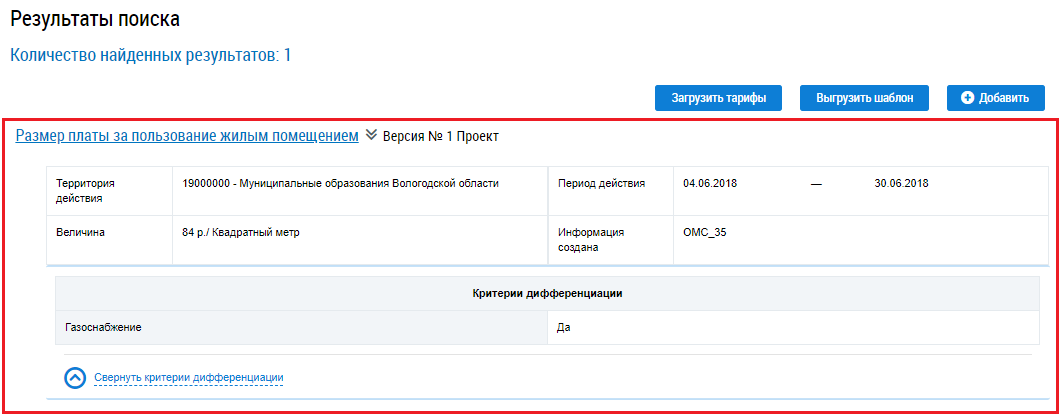Click the 84 р./ Квадратный метр value

pos(241,233)
